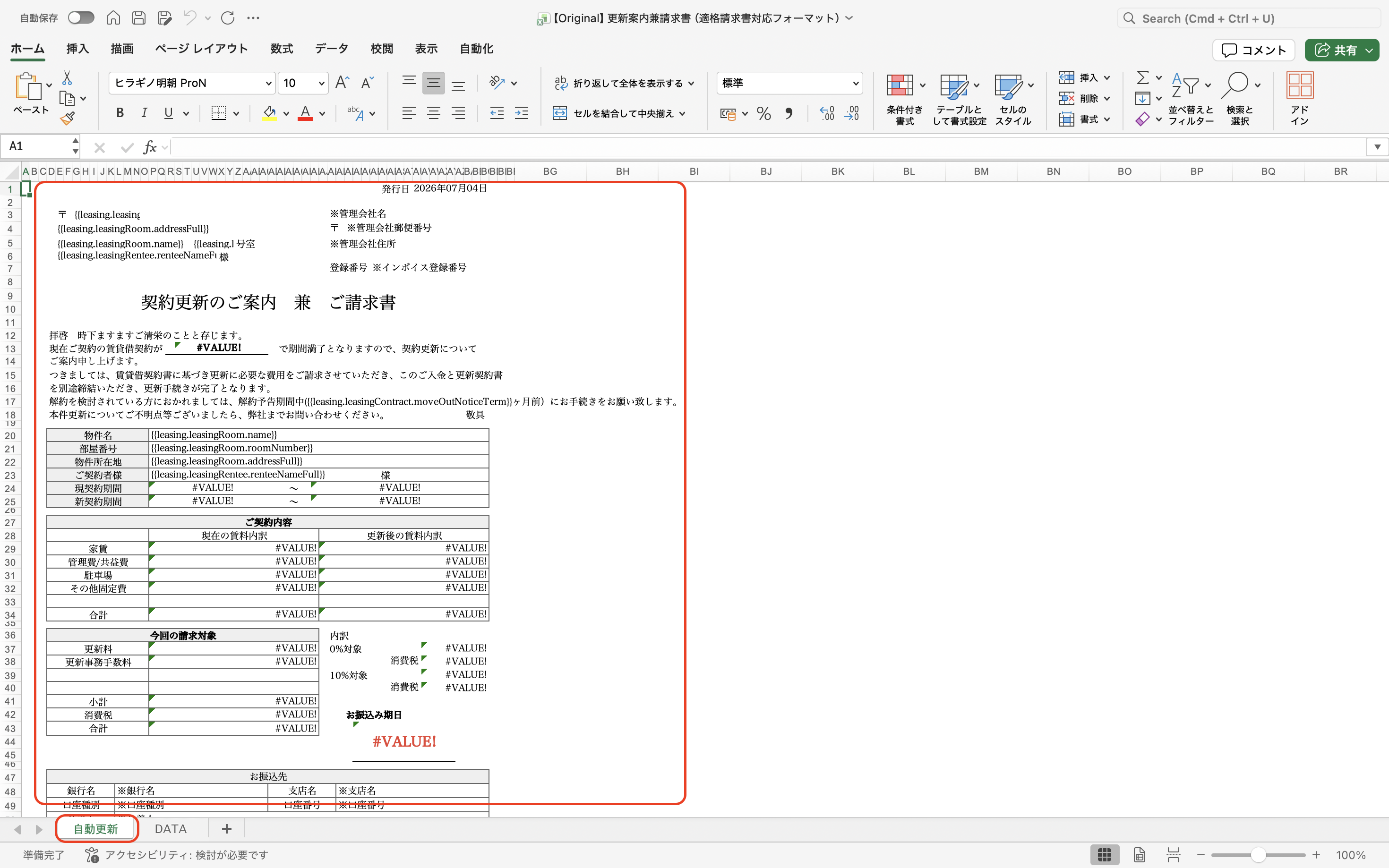1389x868 pixels.
Task: Click the Paste clipboard icon
Action: 28,87
